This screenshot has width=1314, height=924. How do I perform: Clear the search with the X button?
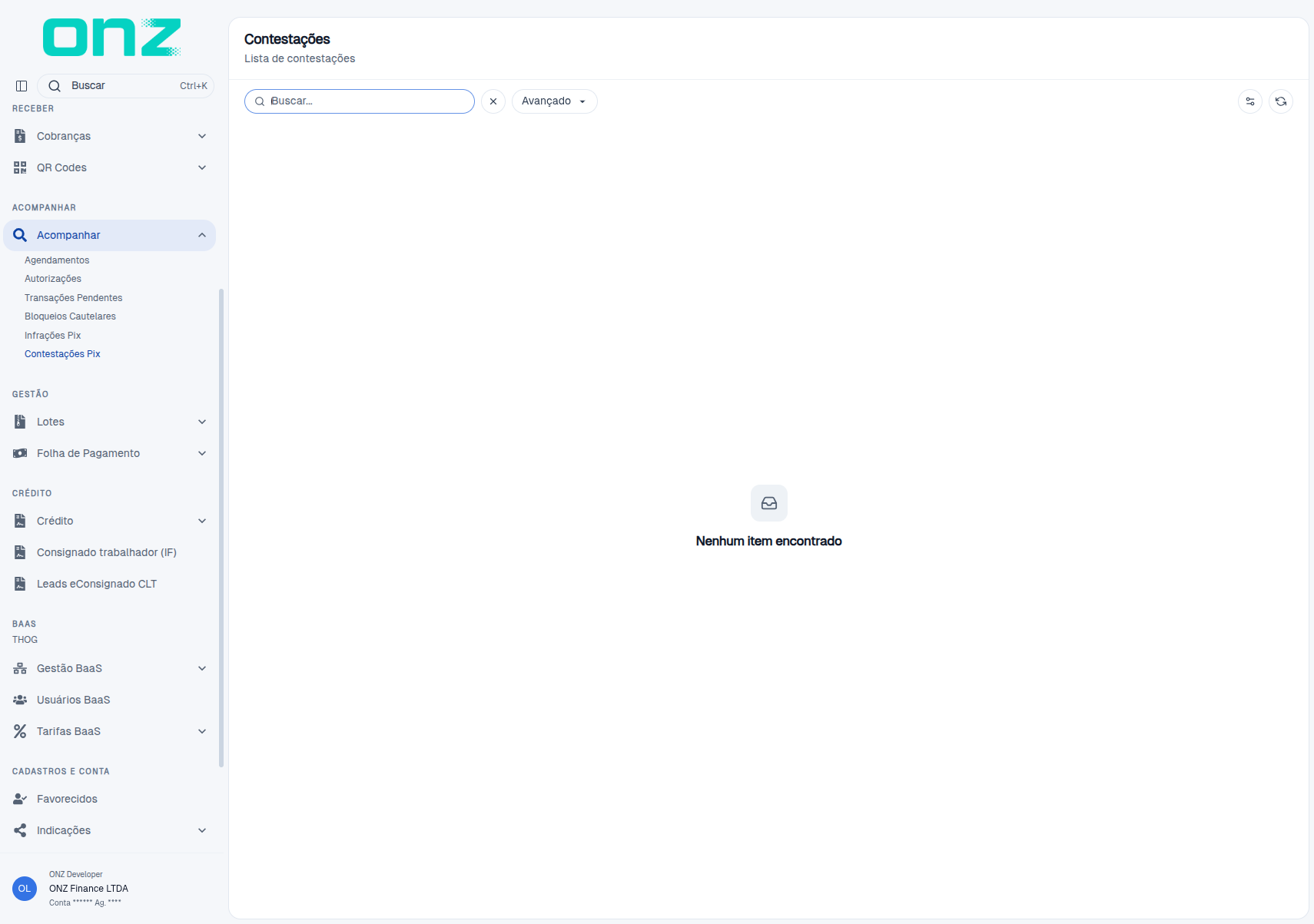coord(493,101)
